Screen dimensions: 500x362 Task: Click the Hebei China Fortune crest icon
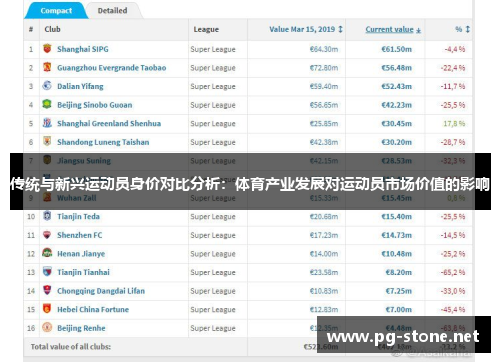pos(47,309)
